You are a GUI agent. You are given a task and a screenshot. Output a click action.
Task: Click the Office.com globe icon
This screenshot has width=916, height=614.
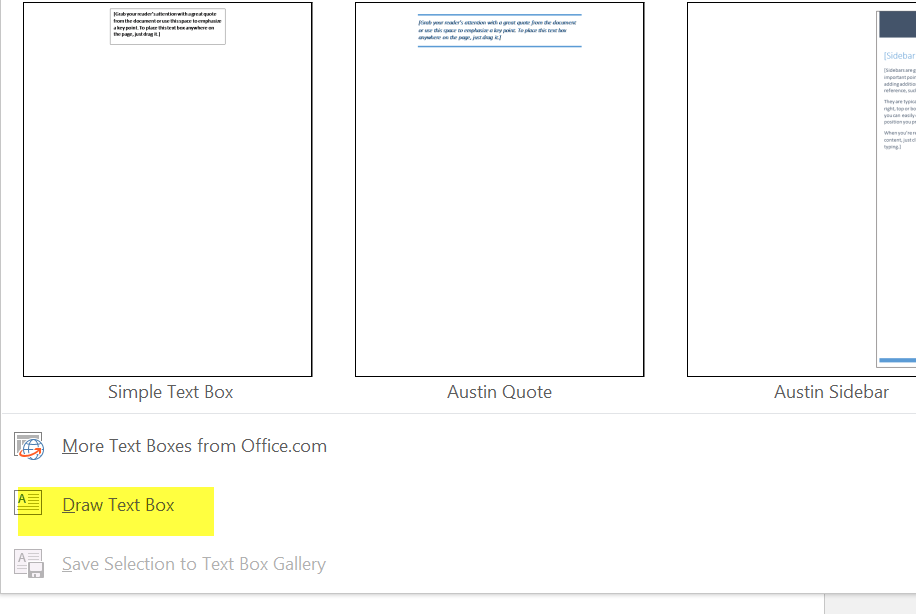[29, 446]
